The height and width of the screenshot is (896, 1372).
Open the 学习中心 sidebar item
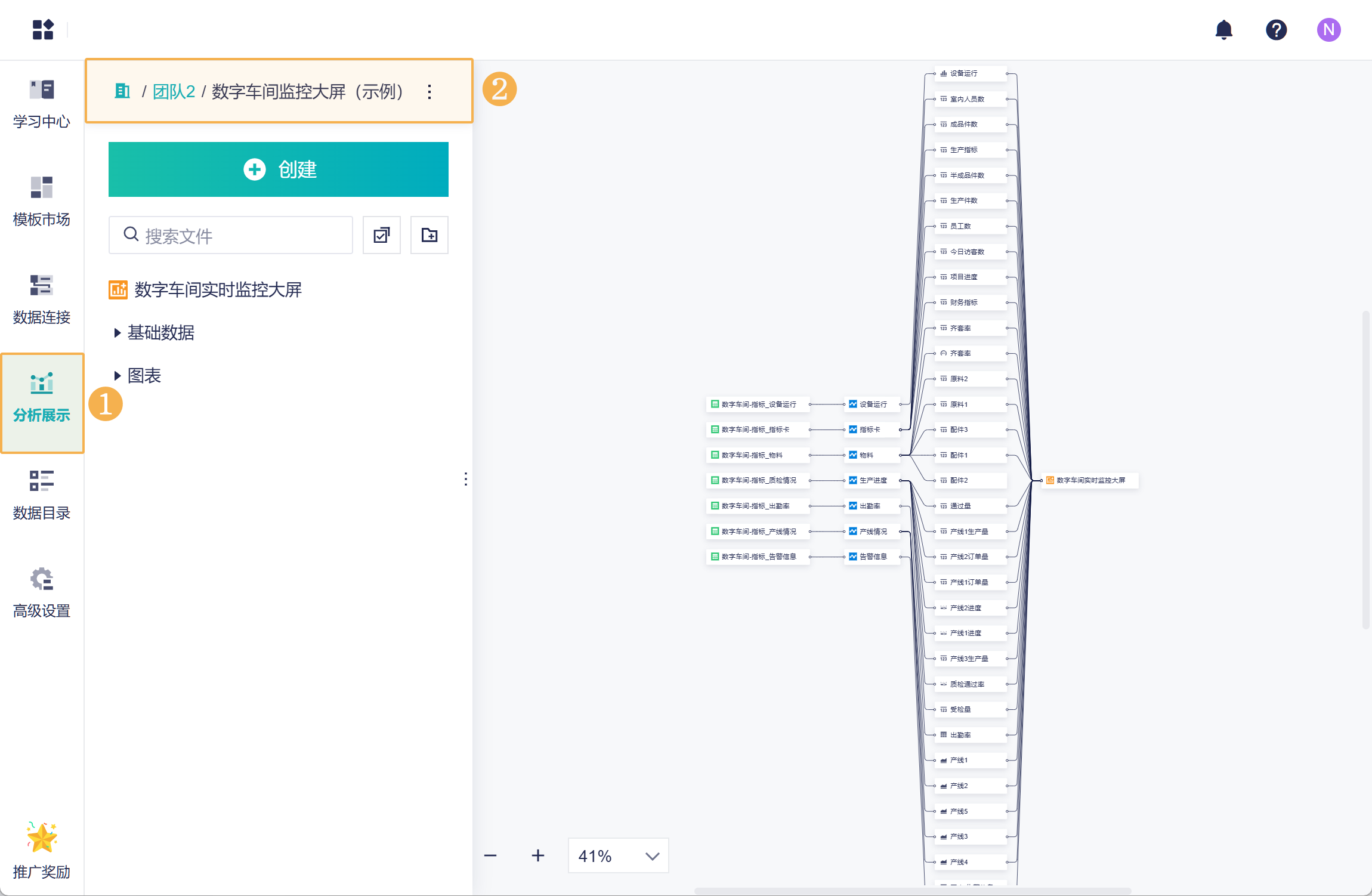pyautogui.click(x=42, y=104)
